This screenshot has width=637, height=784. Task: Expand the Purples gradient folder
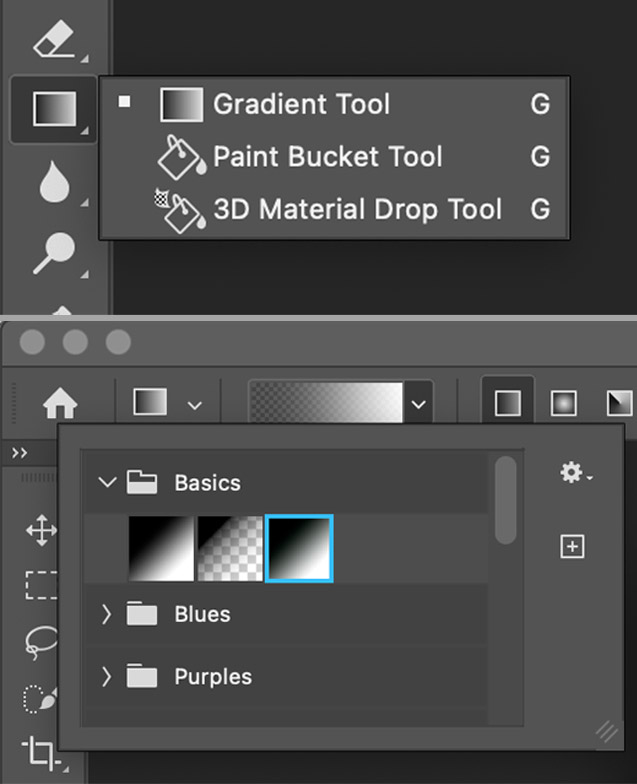click(106, 676)
